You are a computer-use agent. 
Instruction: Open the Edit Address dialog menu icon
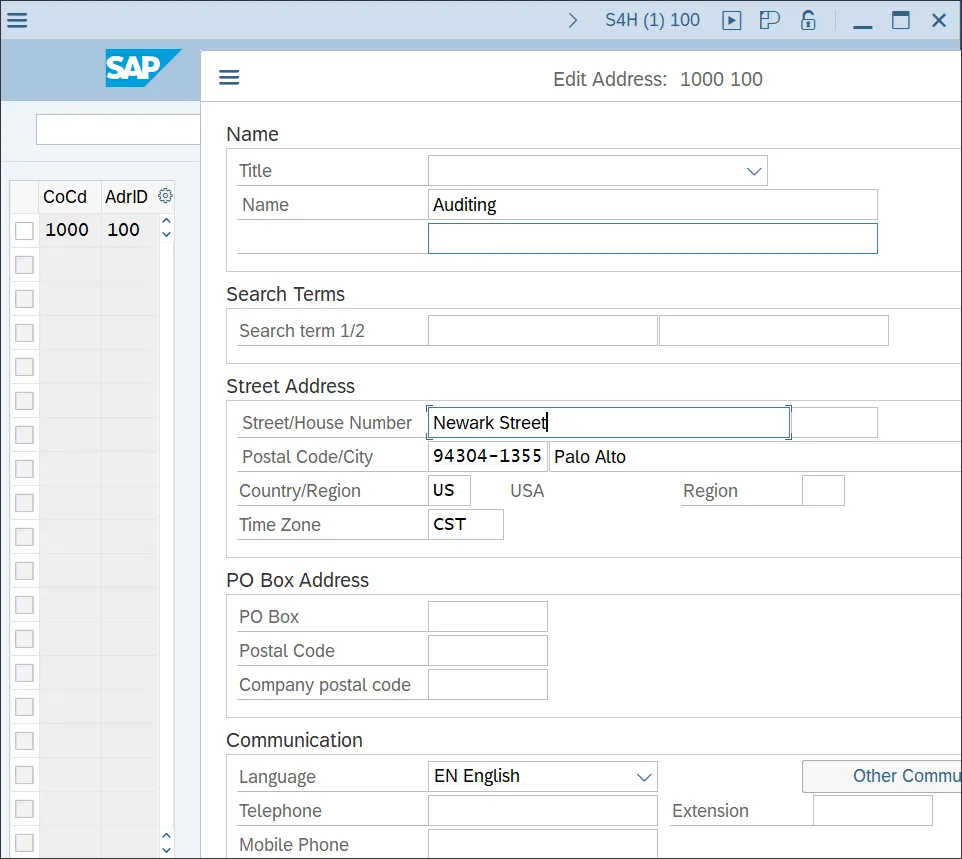229,78
